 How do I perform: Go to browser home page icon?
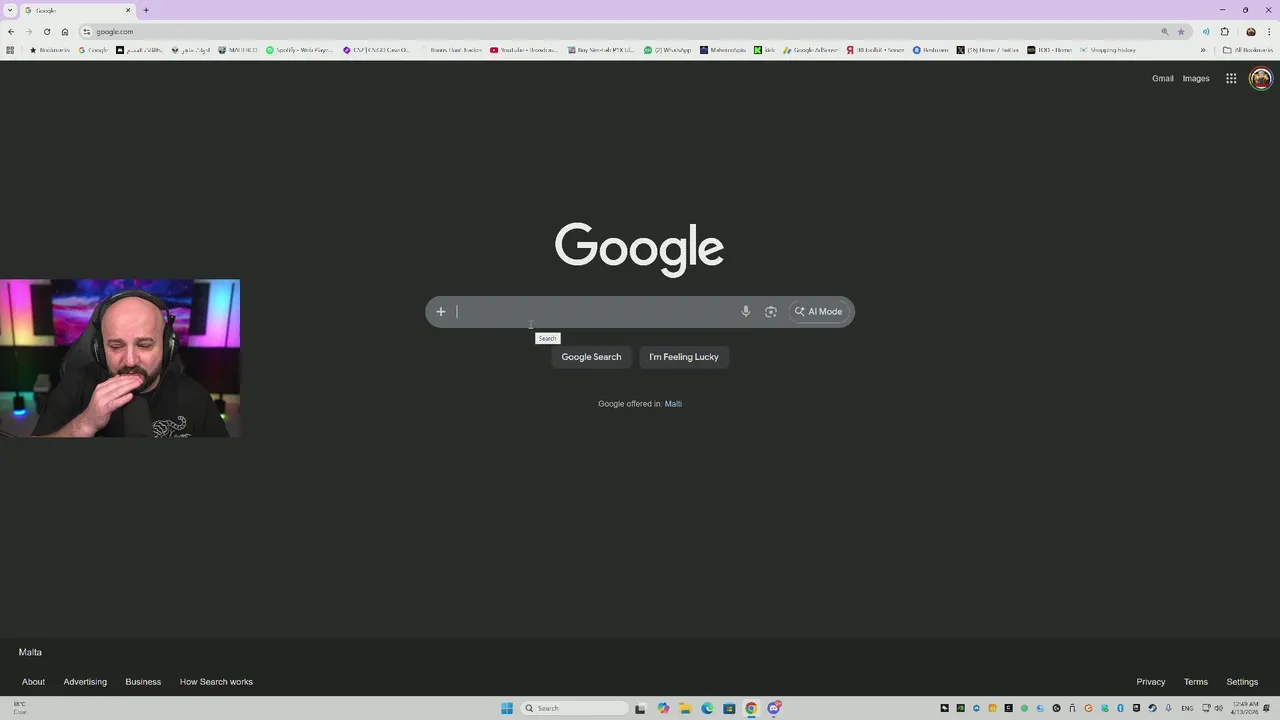click(x=65, y=31)
